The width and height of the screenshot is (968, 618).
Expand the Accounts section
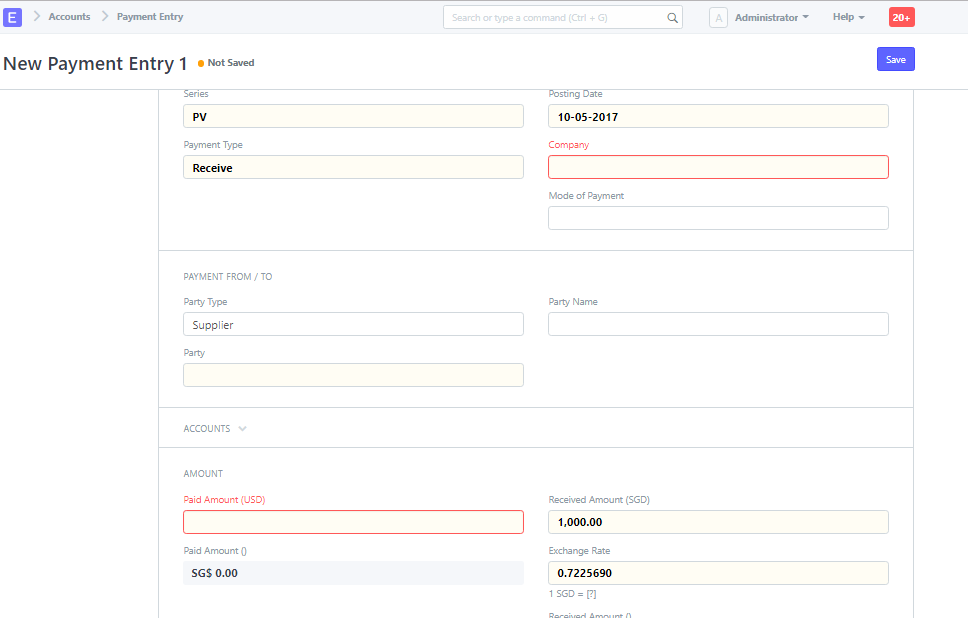pos(215,428)
